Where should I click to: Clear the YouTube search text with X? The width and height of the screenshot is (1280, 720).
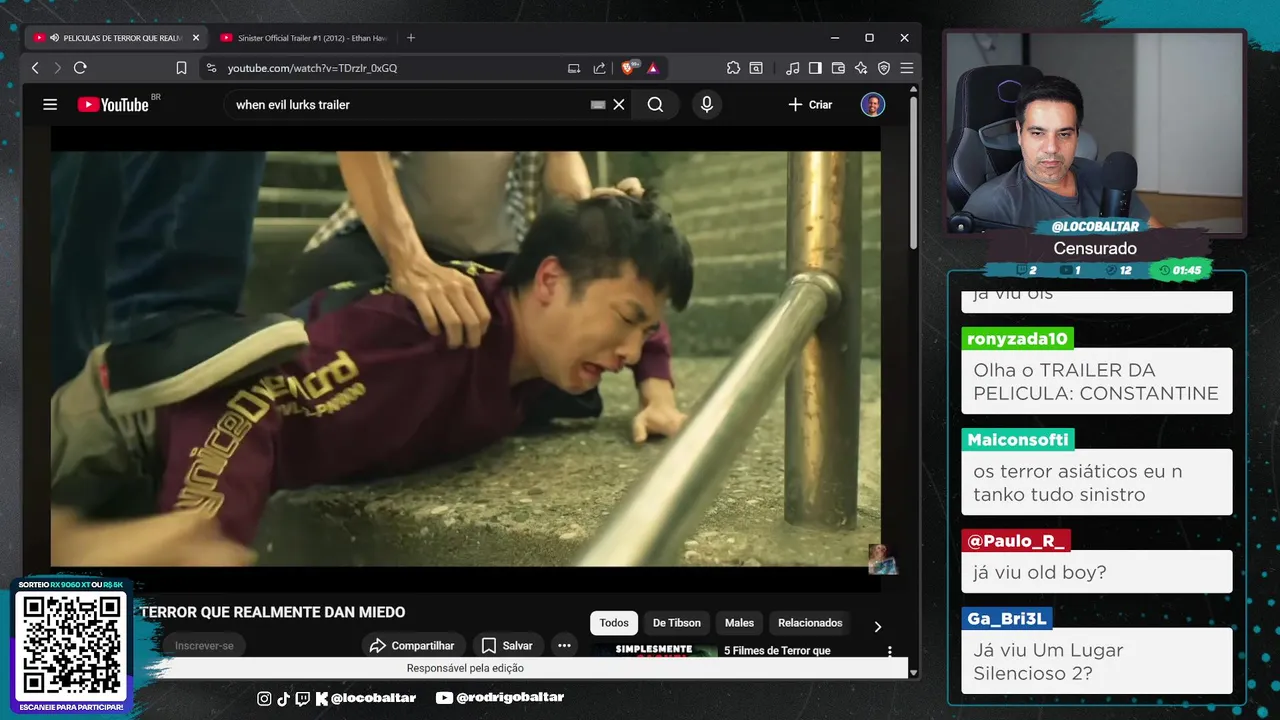click(x=619, y=104)
